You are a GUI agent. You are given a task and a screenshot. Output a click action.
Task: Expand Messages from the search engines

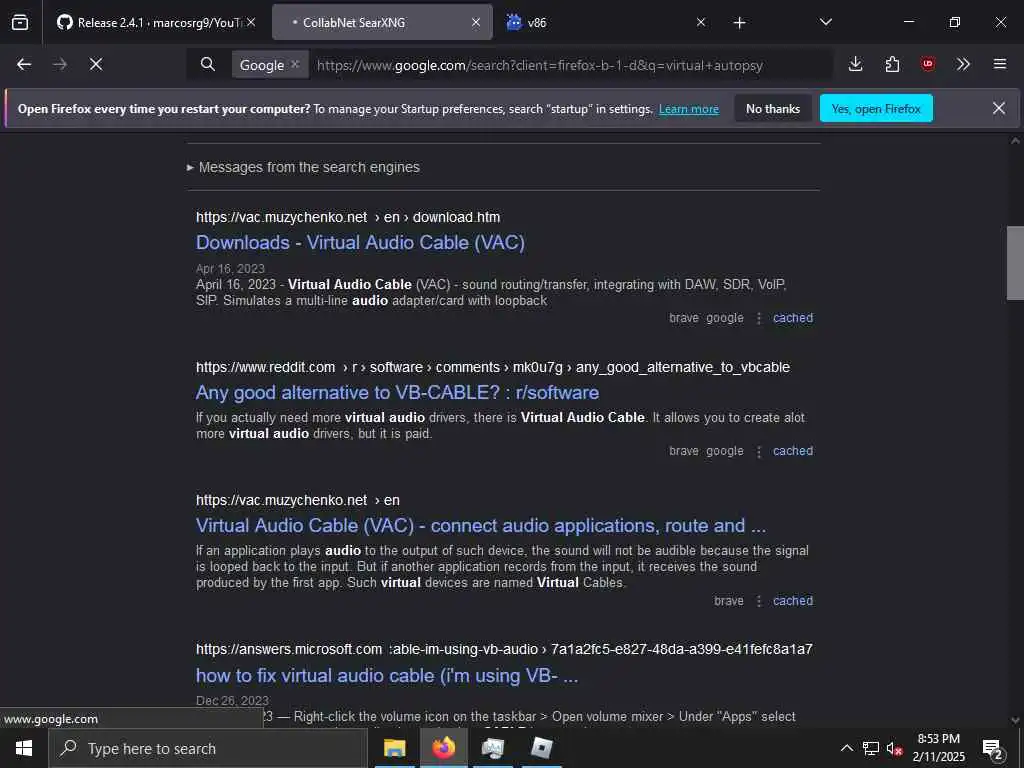(x=303, y=167)
